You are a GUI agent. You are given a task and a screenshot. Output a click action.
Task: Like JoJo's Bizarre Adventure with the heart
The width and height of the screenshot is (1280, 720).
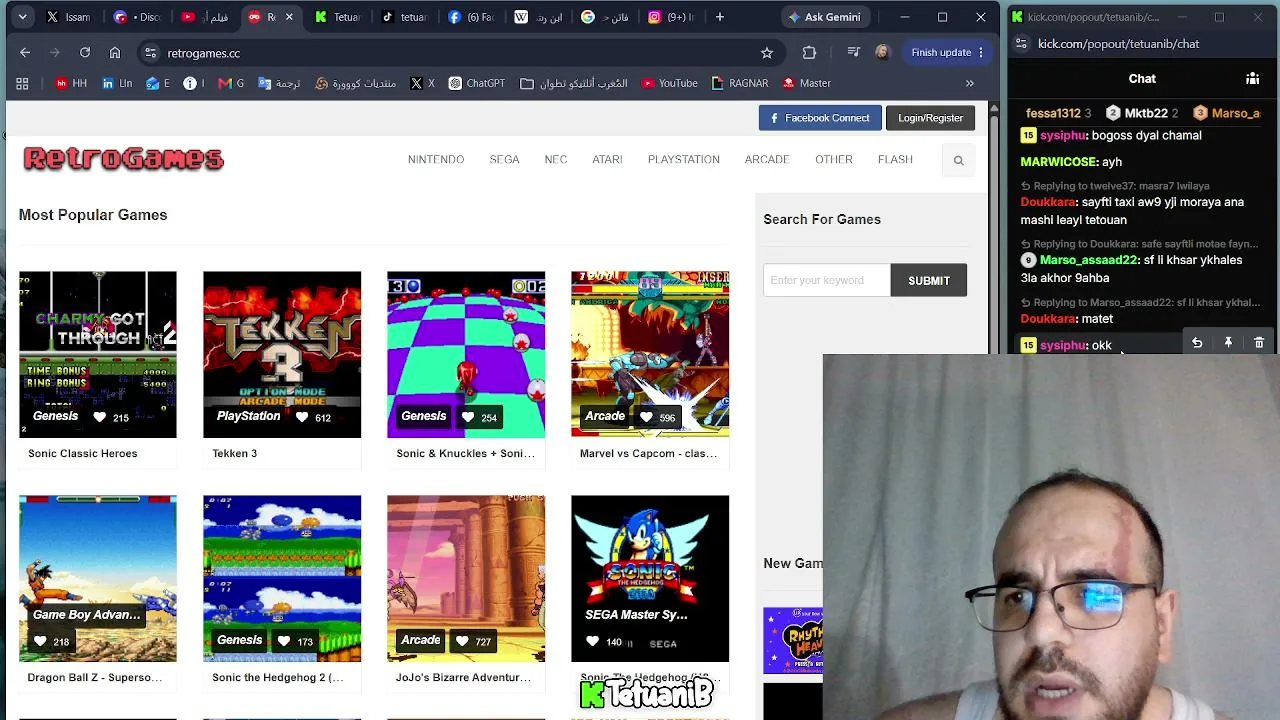[462, 641]
